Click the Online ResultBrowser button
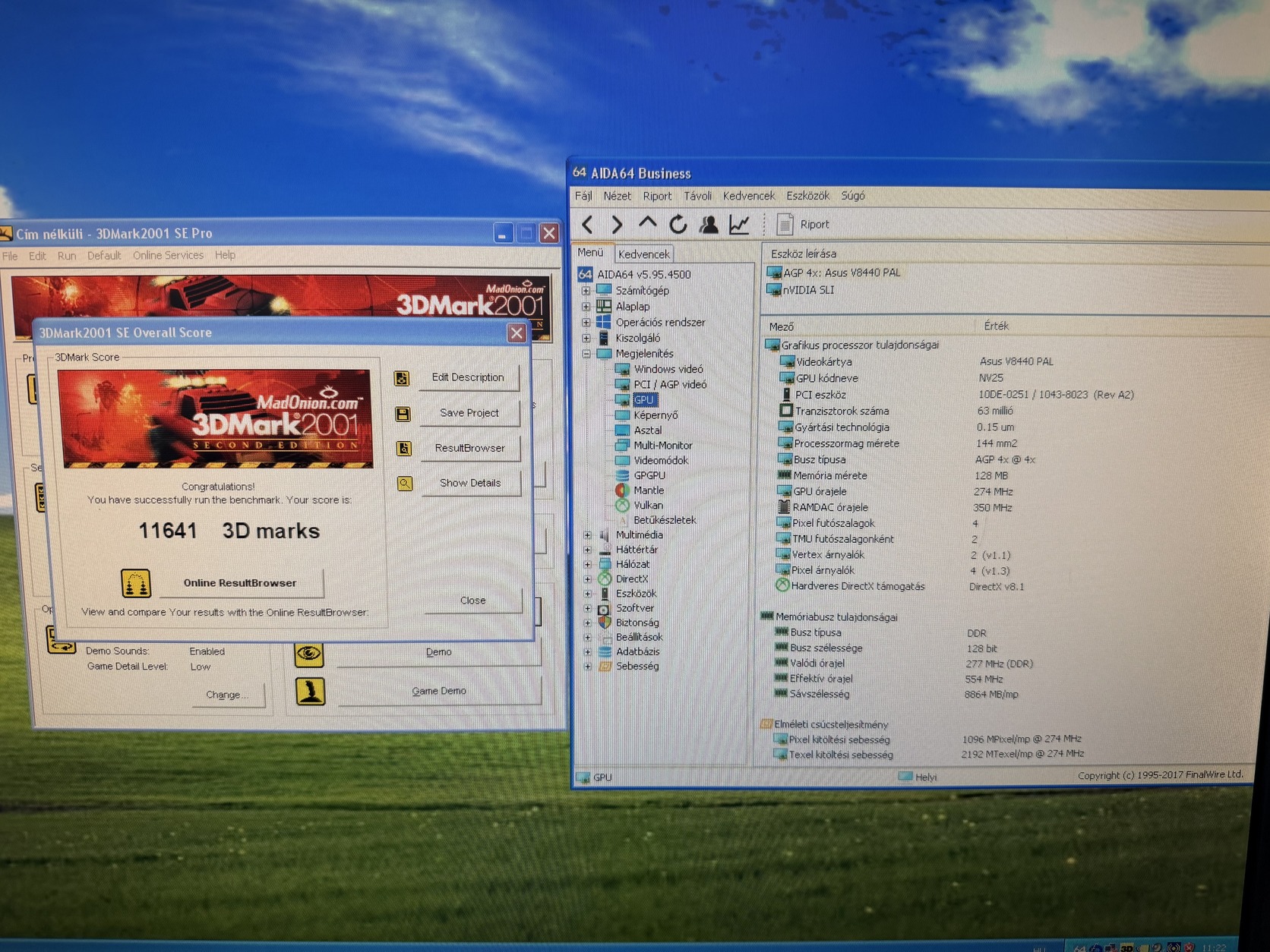The height and width of the screenshot is (952, 1270). (240, 583)
